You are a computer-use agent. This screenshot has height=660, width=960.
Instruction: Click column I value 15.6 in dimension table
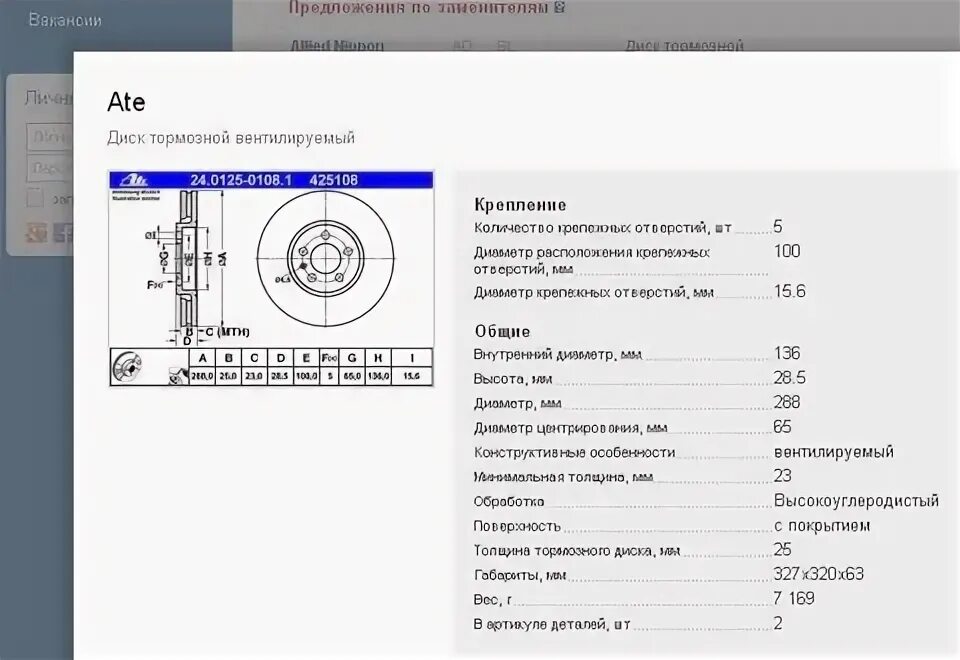[412, 376]
